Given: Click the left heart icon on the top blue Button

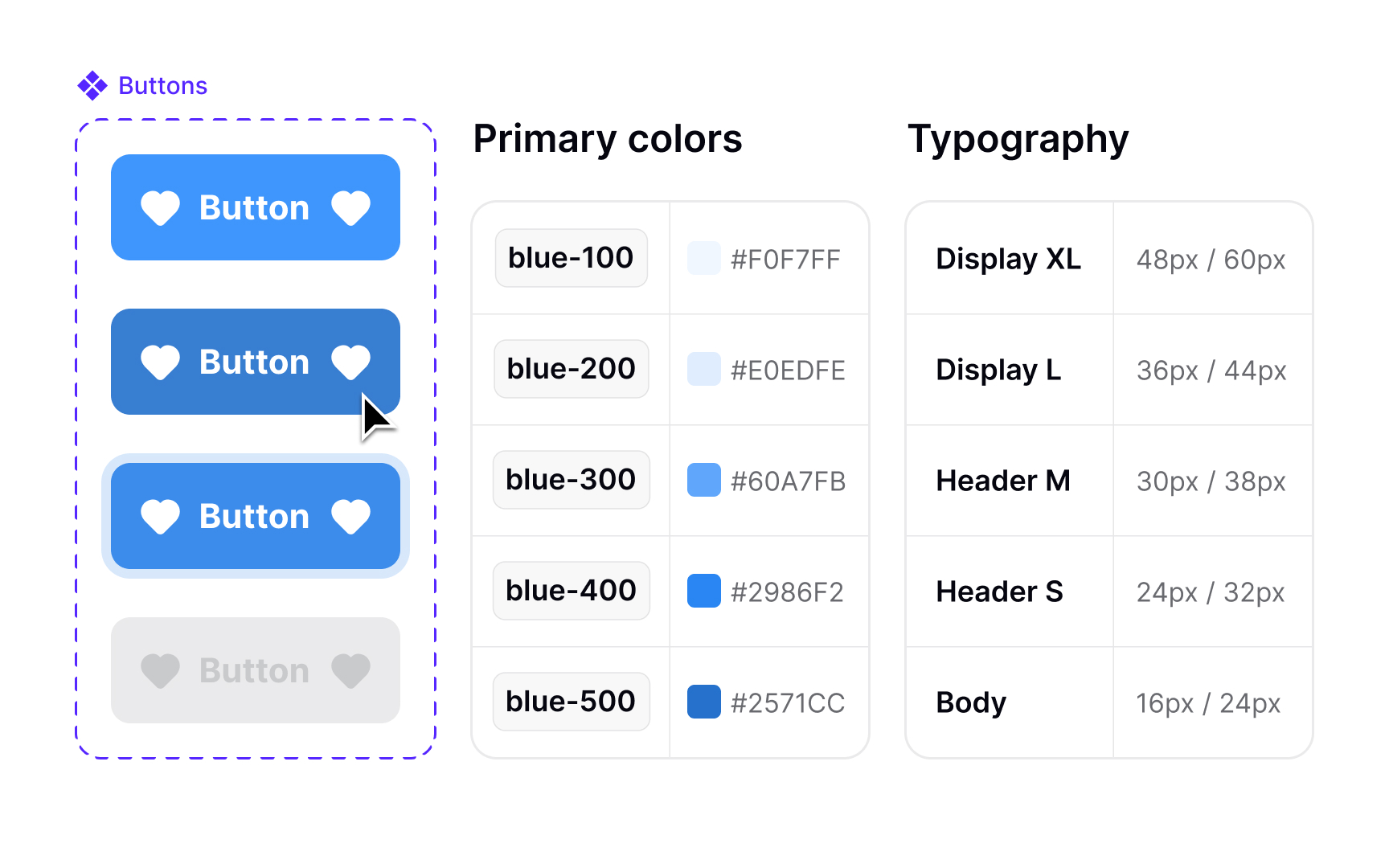Looking at the screenshot, I should click(161, 207).
